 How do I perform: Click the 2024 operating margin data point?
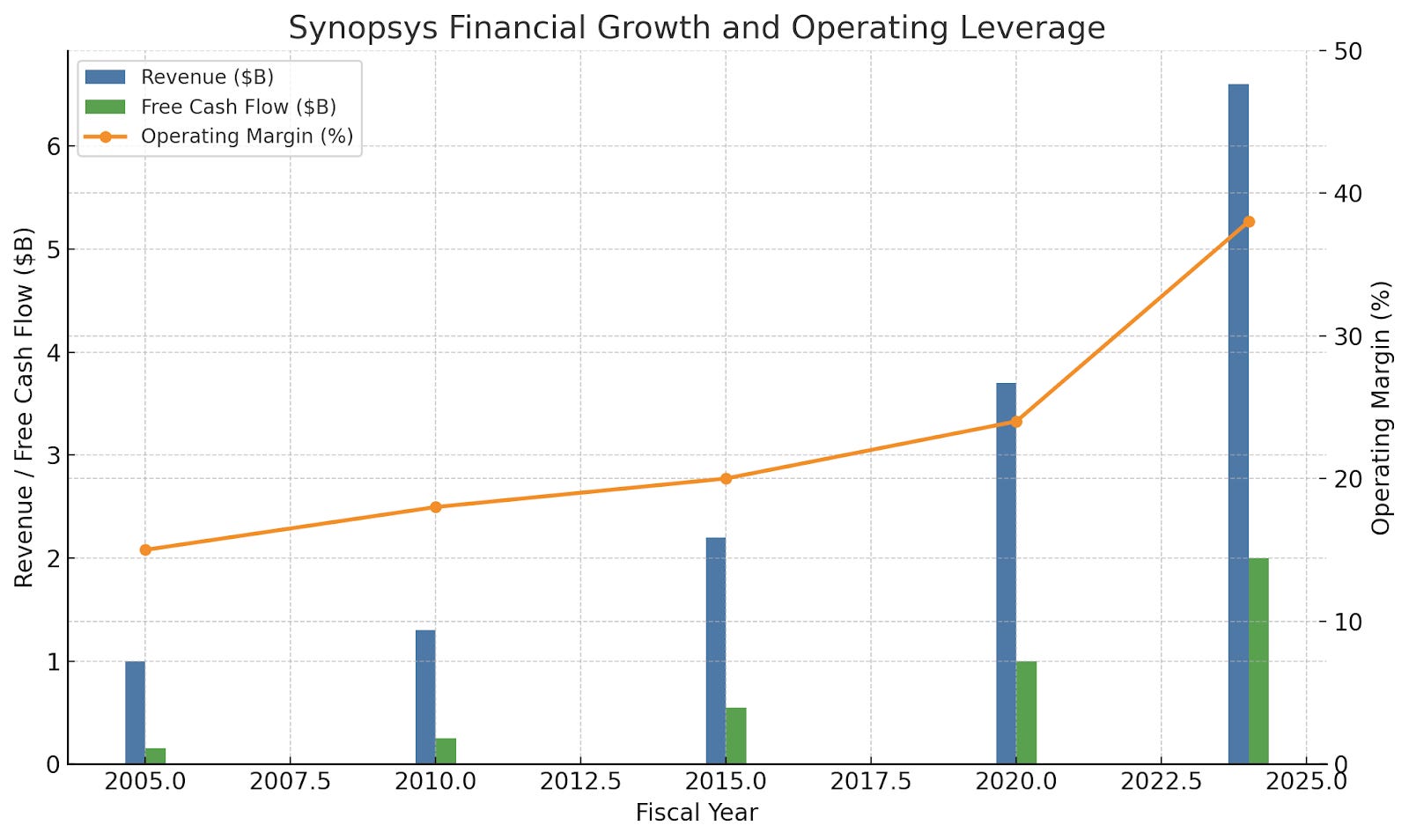pos(1249,222)
